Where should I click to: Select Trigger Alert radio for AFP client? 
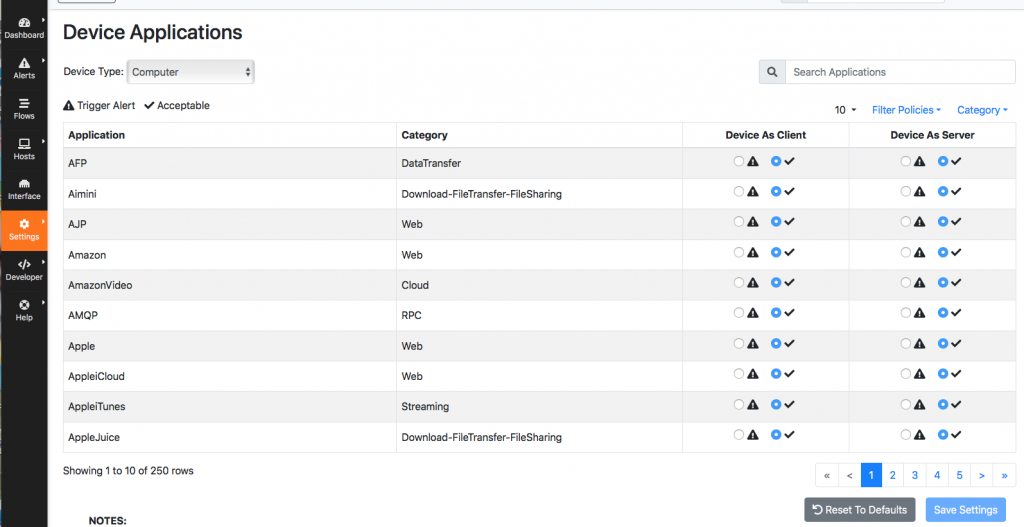coord(739,161)
